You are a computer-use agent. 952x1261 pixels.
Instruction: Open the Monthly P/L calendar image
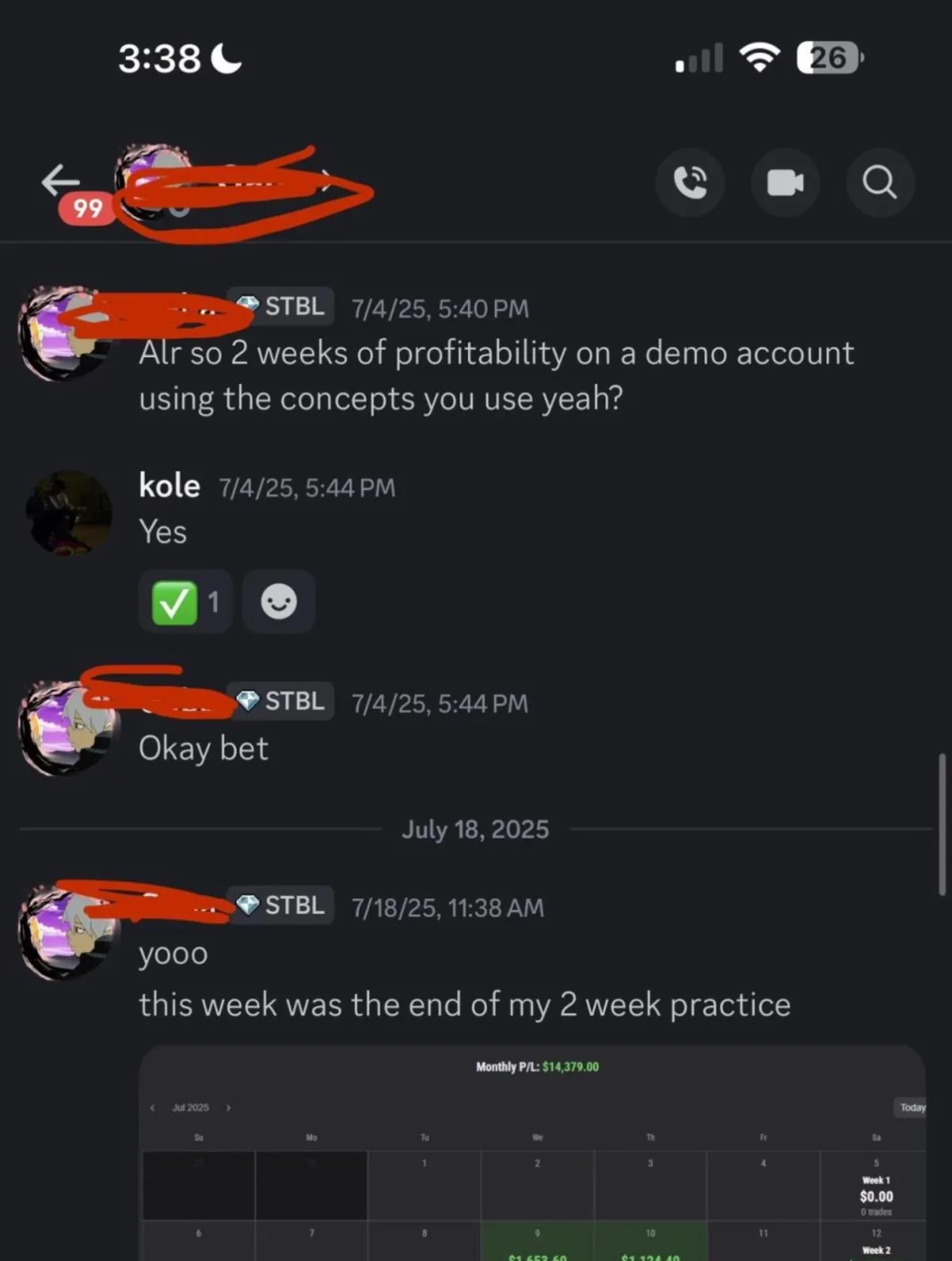click(532, 1153)
